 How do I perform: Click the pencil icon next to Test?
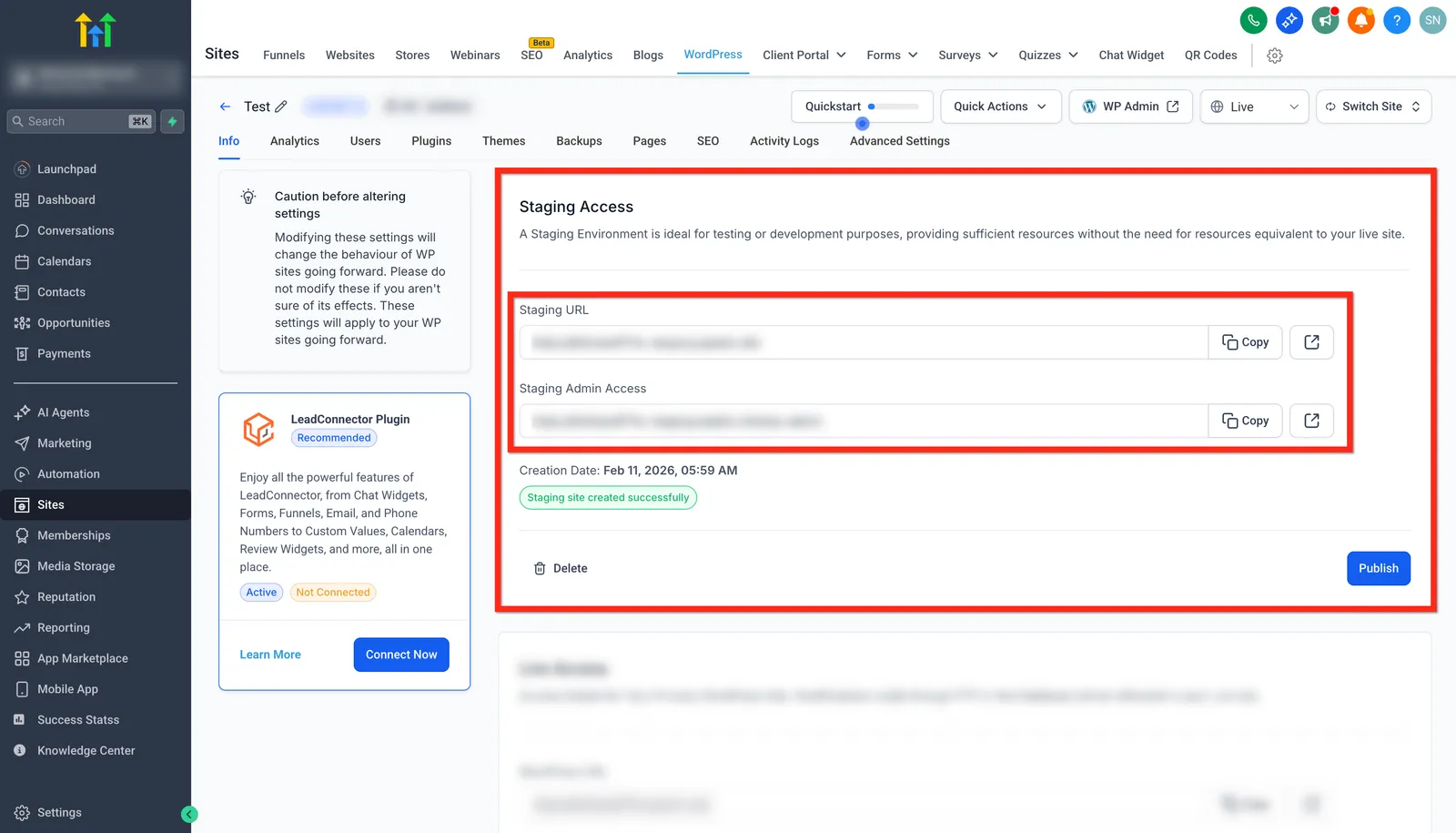click(x=281, y=107)
